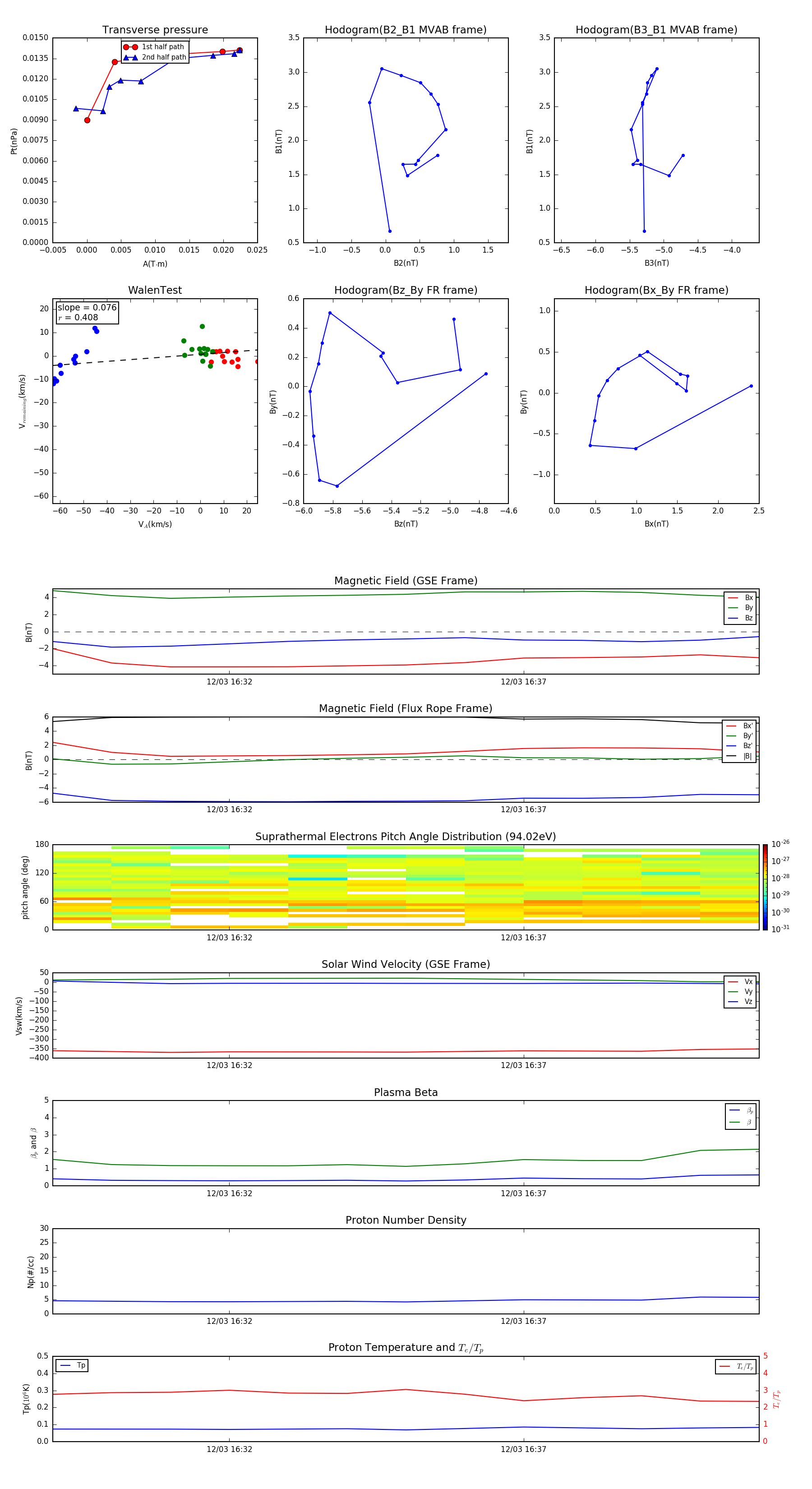The width and height of the screenshot is (812, 1489).
Task: Click the 'Hodogram(Bx_By FR frame)' title
Action: coord(656,290)
